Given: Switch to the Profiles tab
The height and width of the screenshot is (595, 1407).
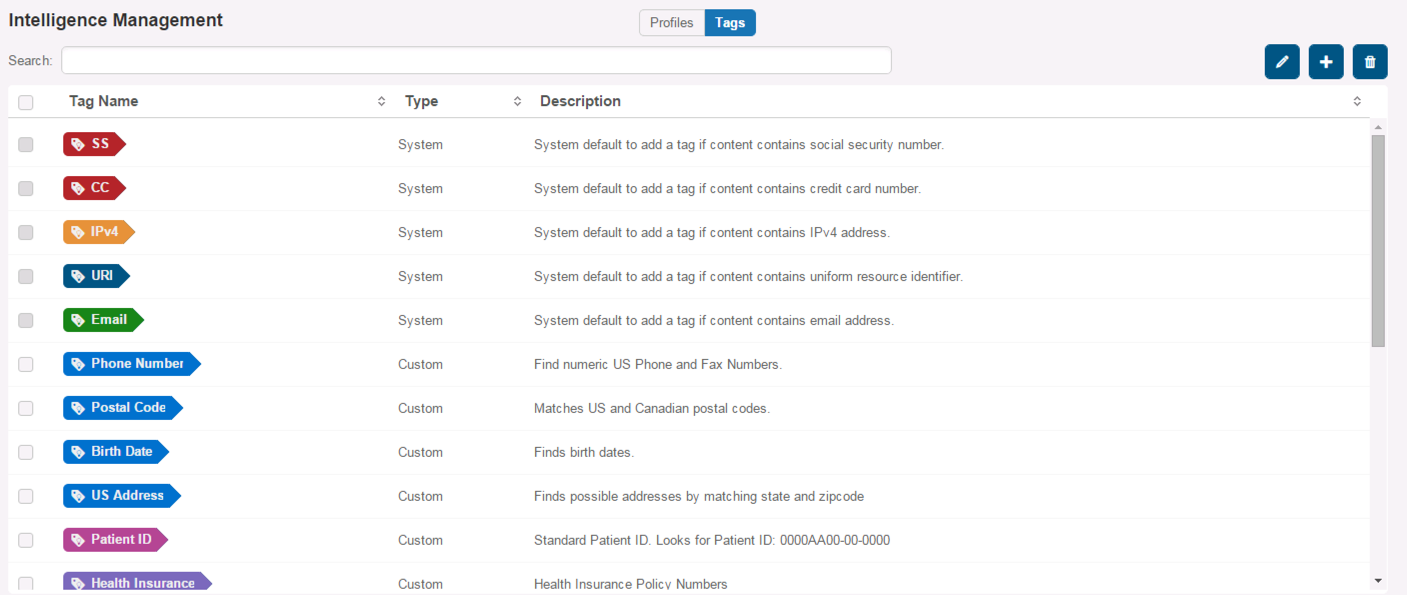Looking at the screenshot, I should tap(672, 22).
